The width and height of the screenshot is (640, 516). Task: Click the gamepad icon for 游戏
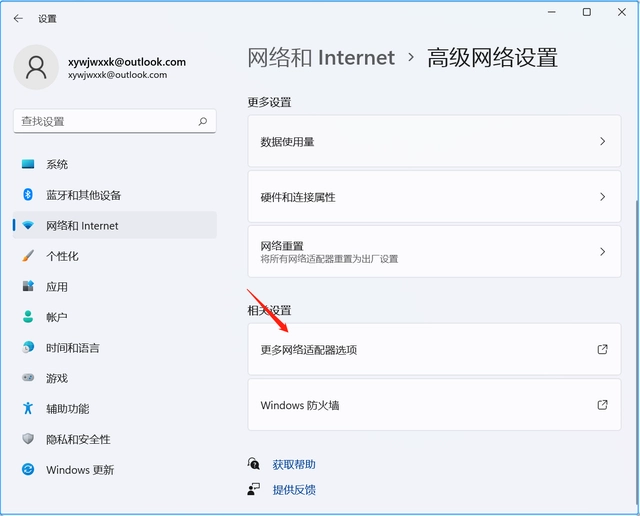point(28,378)
